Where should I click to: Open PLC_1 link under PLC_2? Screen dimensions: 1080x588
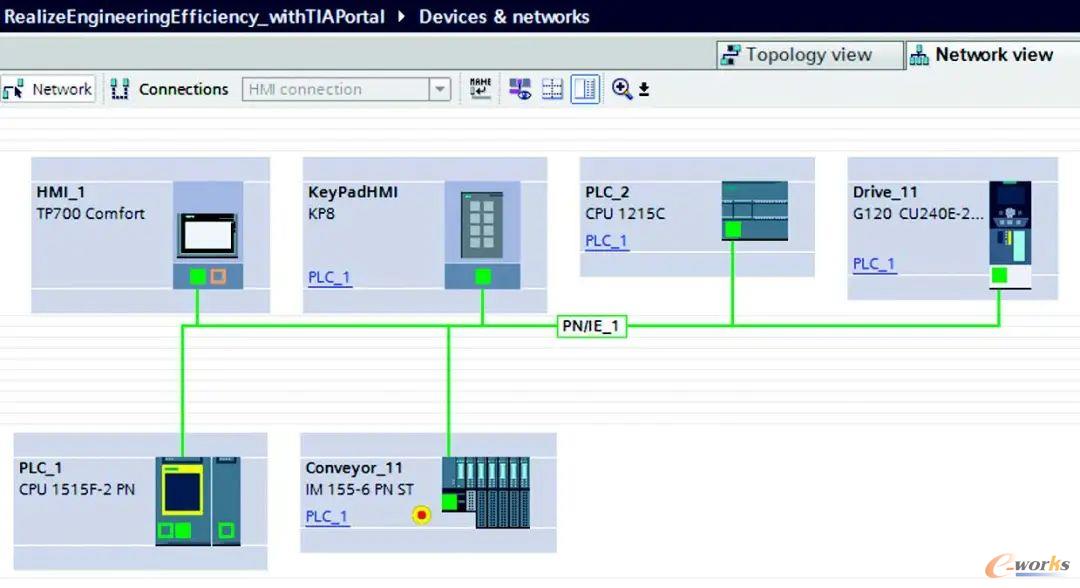[x=606, y=241]
